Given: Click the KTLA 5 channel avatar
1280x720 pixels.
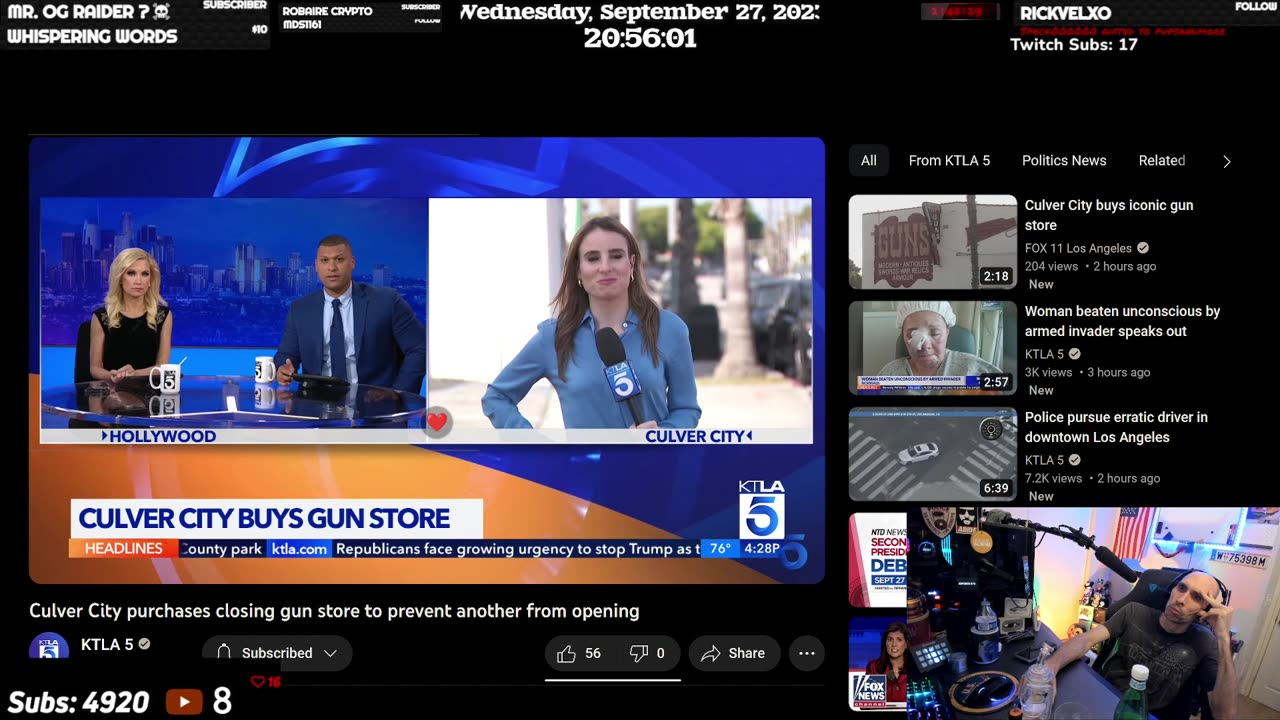Looking at the screenshot, I should point(49,648).
